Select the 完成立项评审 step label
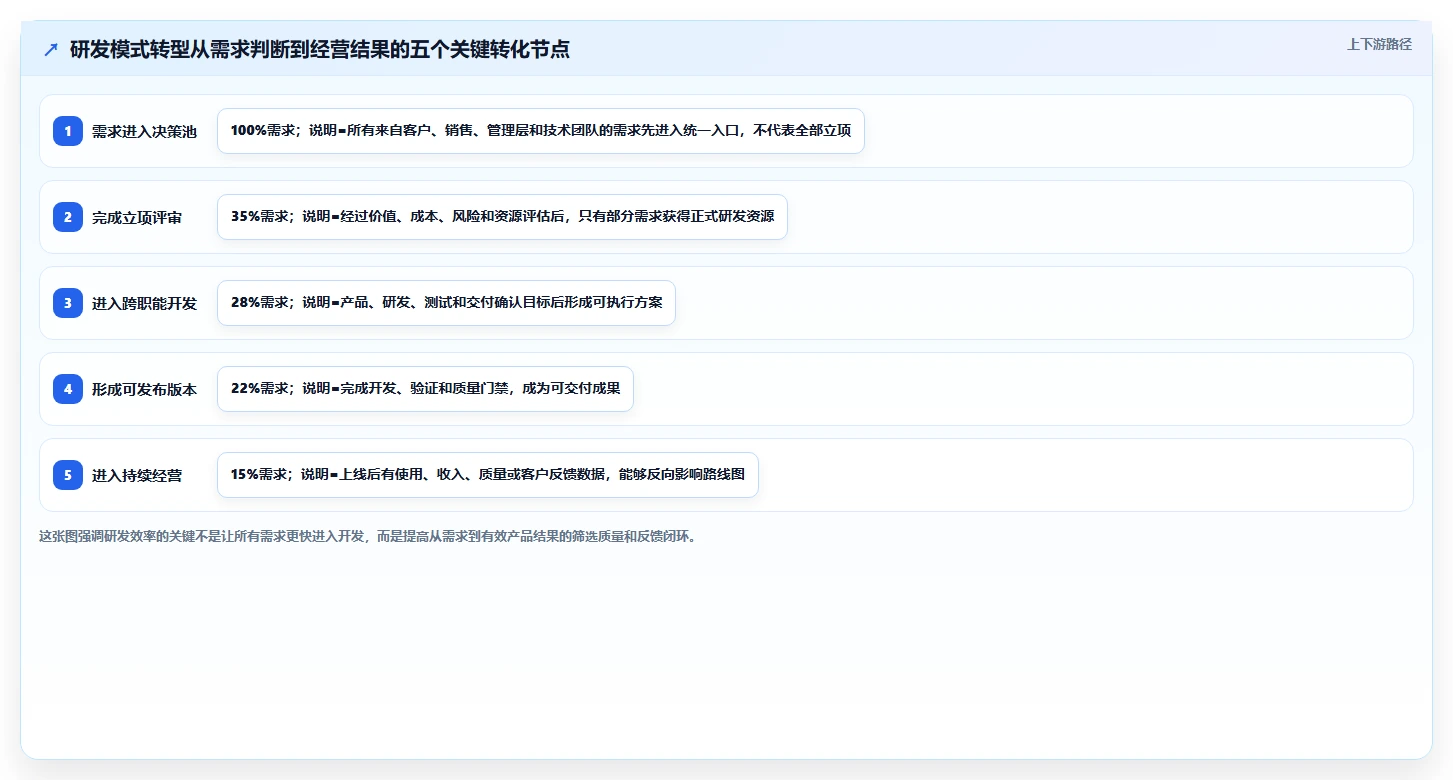This screenshot has height=780, width=1453. 137,218
